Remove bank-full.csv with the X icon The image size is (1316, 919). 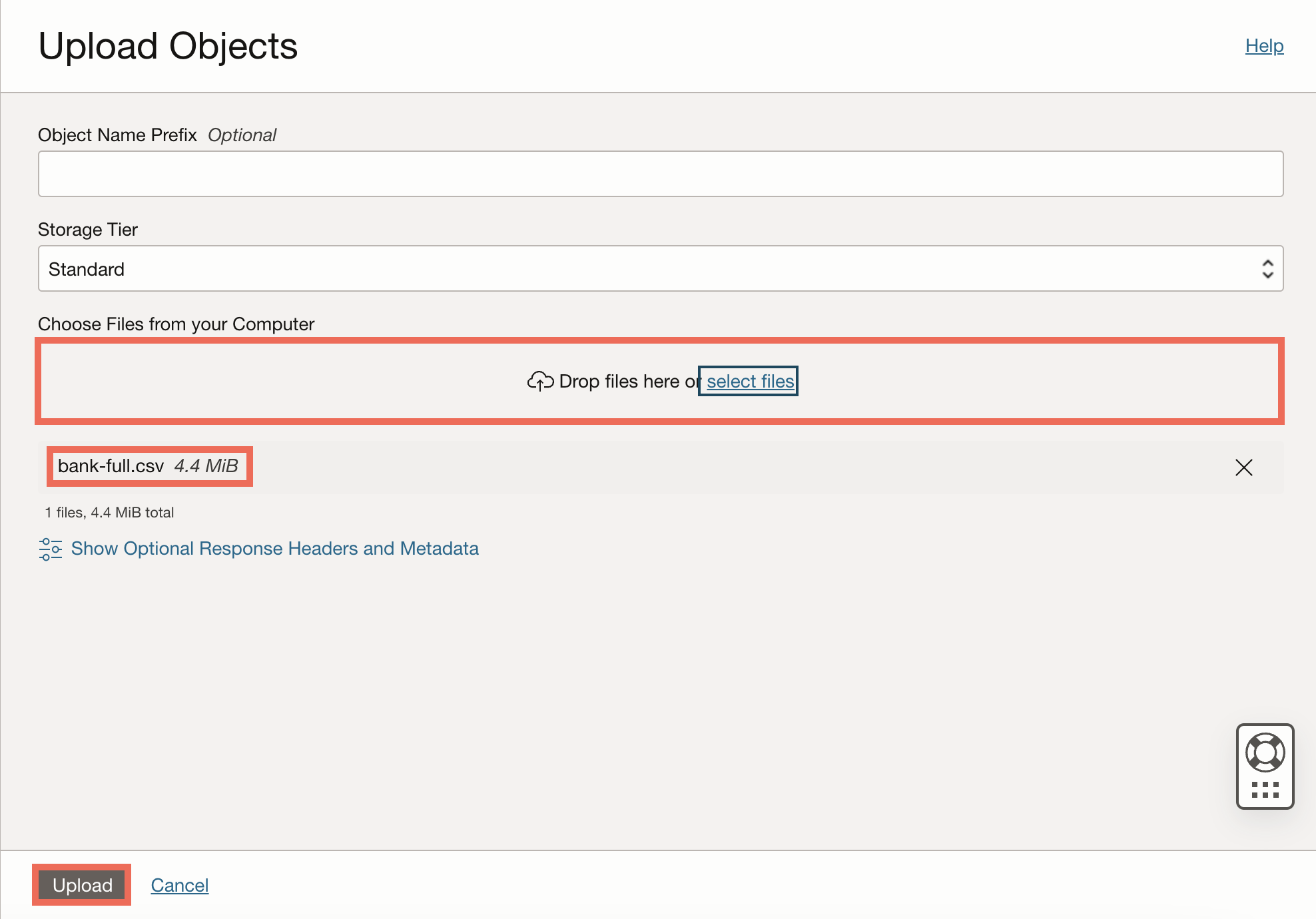click(x=1243, y=467)
